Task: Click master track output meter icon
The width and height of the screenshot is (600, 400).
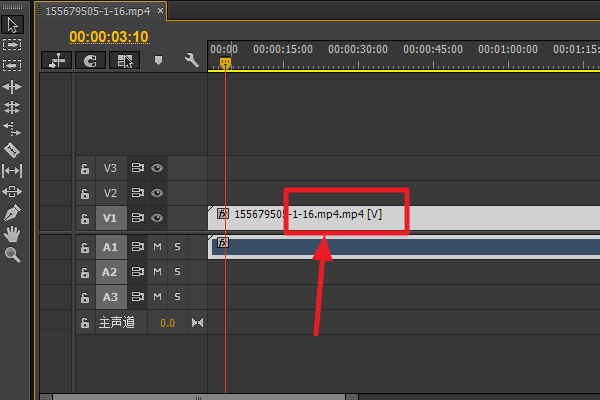Action: (197, 323)
